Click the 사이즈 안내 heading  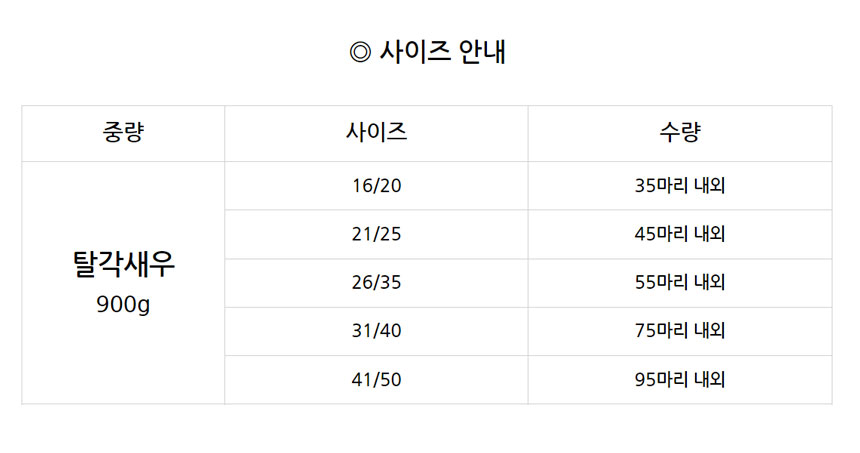427,53
